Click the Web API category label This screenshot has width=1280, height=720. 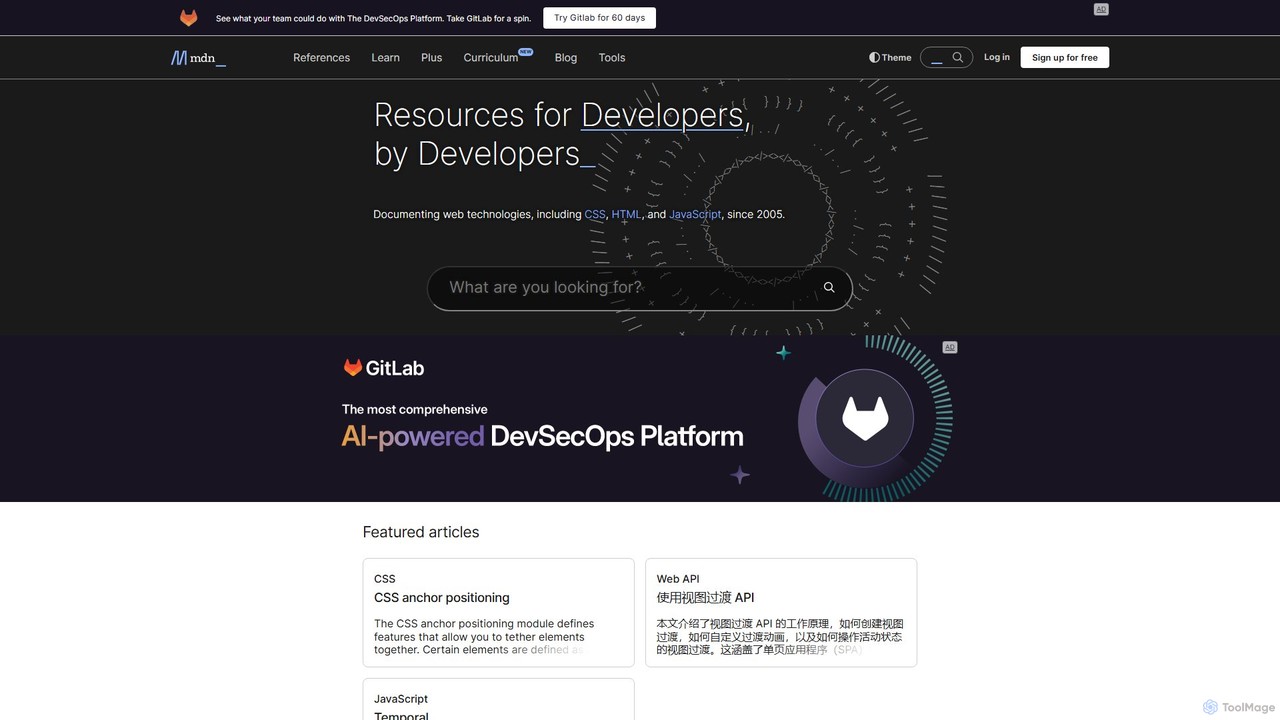[x=678, y=579]
